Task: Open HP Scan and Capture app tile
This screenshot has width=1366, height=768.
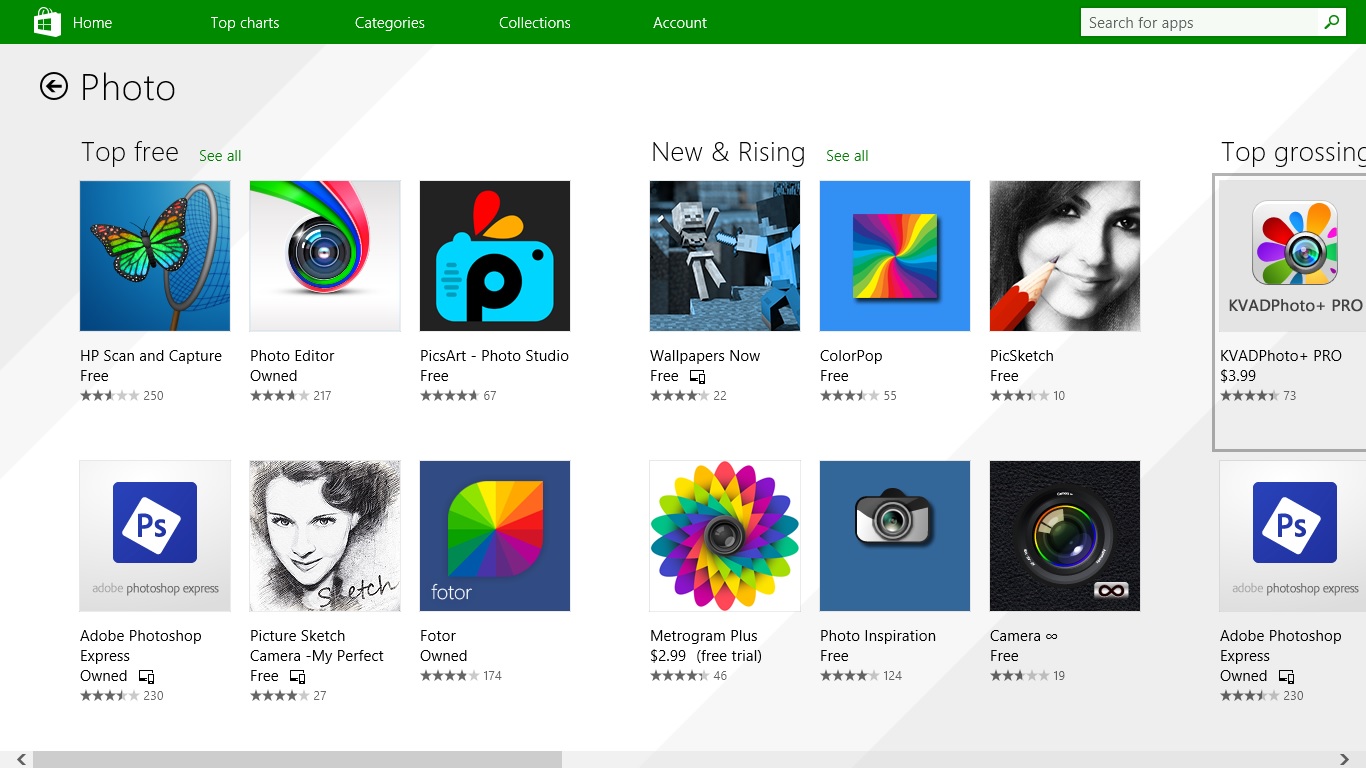Action: 155,256
